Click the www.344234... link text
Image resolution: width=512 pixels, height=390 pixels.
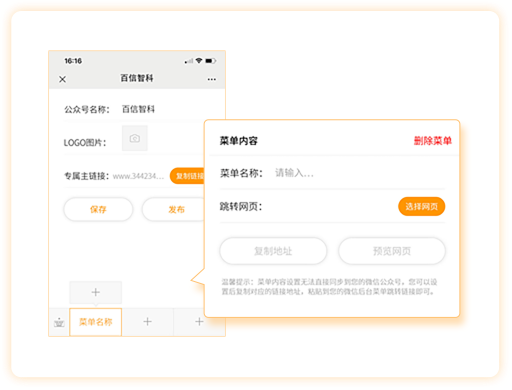(x=138, y=176)
